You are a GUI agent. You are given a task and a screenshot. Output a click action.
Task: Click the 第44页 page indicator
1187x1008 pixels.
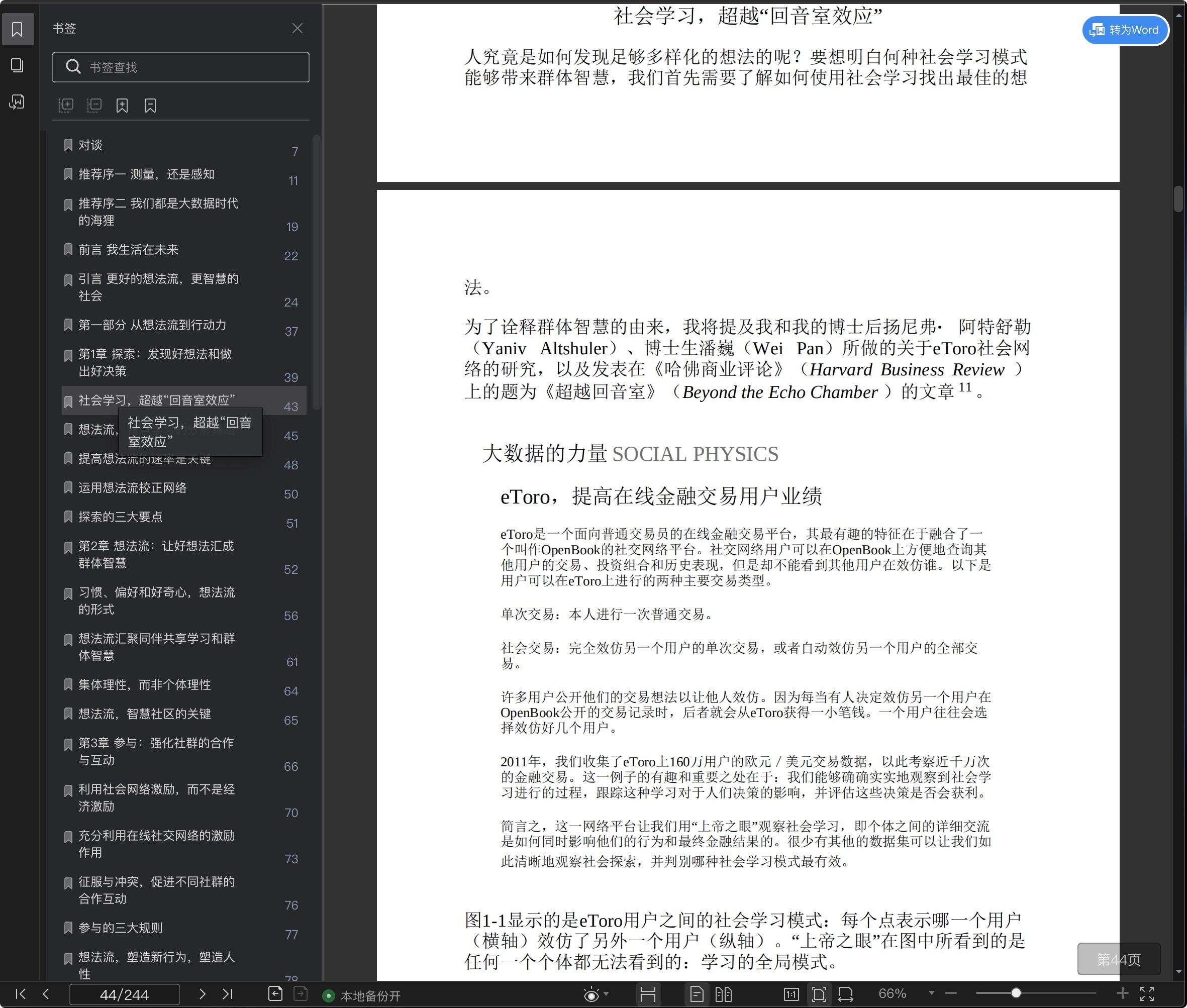[1119, 959]
